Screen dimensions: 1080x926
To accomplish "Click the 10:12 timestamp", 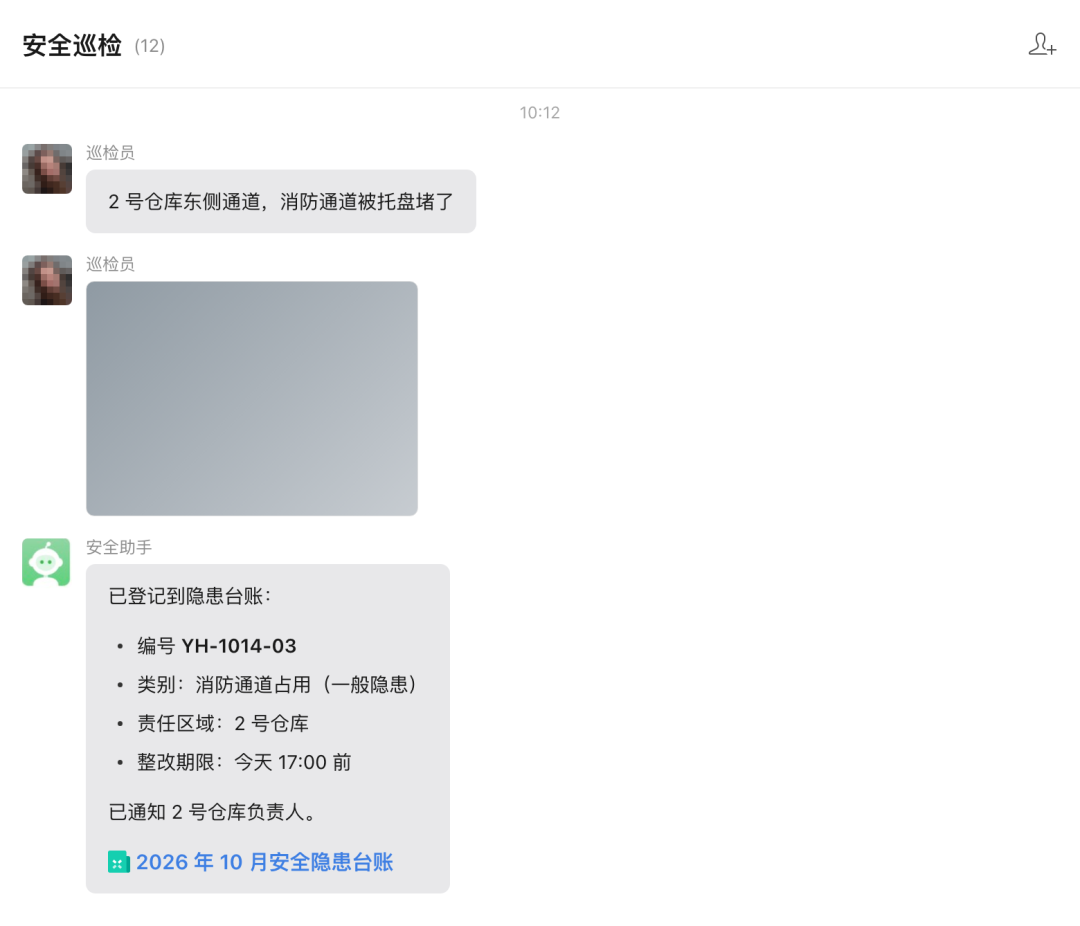I will point(540,112).
